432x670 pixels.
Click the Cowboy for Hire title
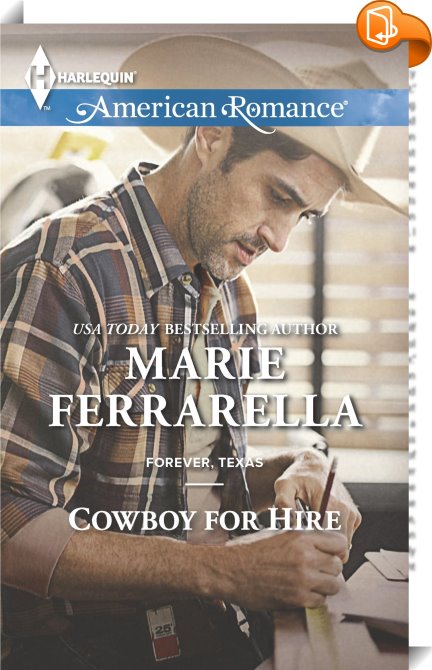[x=205, y=519]
